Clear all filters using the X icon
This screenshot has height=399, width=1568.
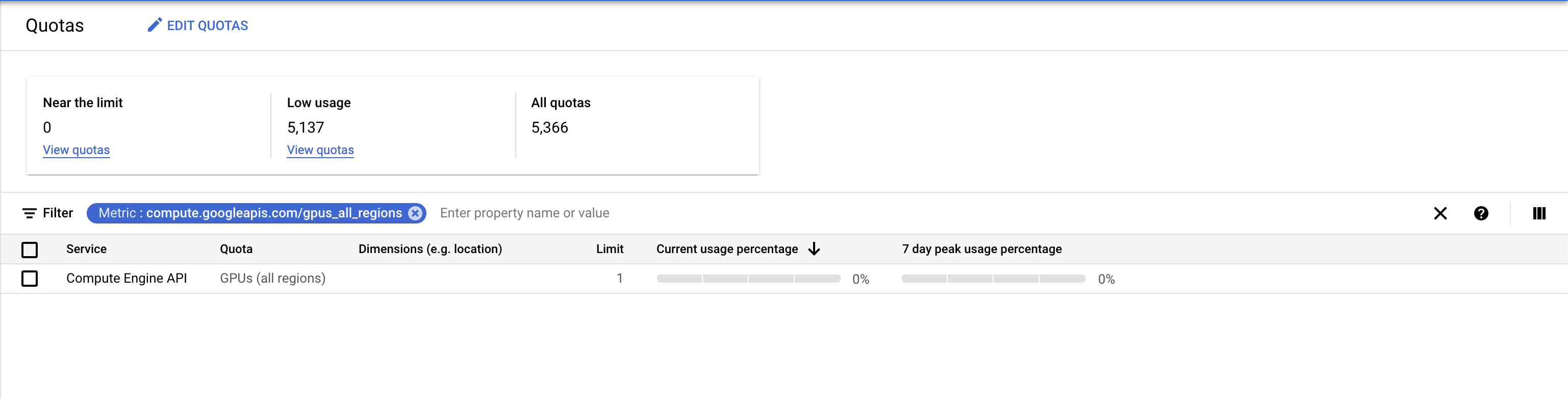pos(1441,213)
